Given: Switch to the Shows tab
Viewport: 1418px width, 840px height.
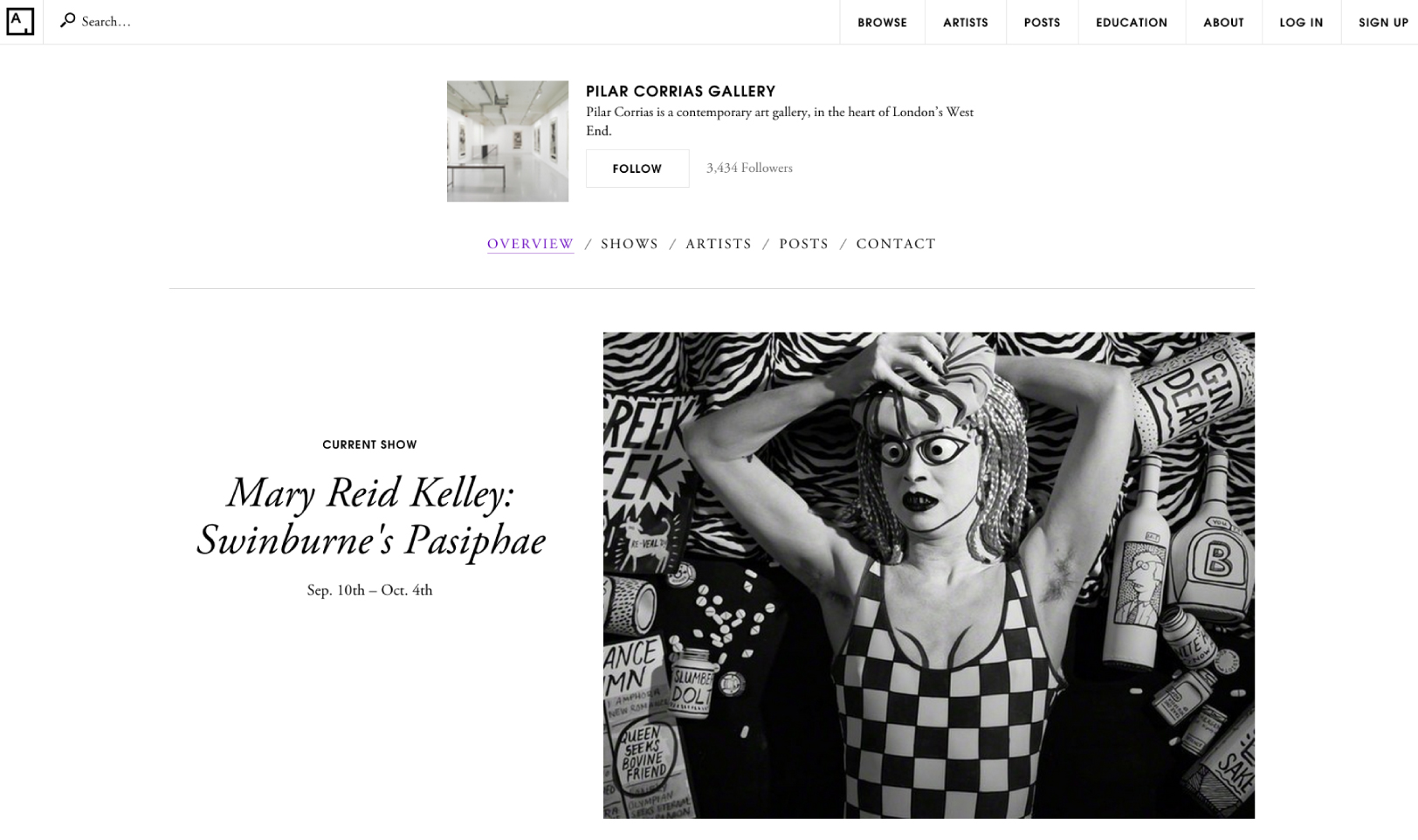Looking at the screenshot, I should 630,244.
